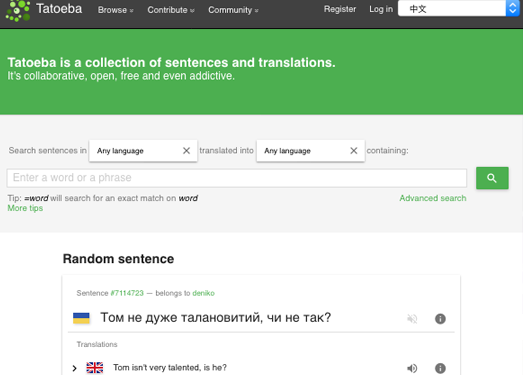
Task: Click the Register link
Action: click(x=340, y=9)
